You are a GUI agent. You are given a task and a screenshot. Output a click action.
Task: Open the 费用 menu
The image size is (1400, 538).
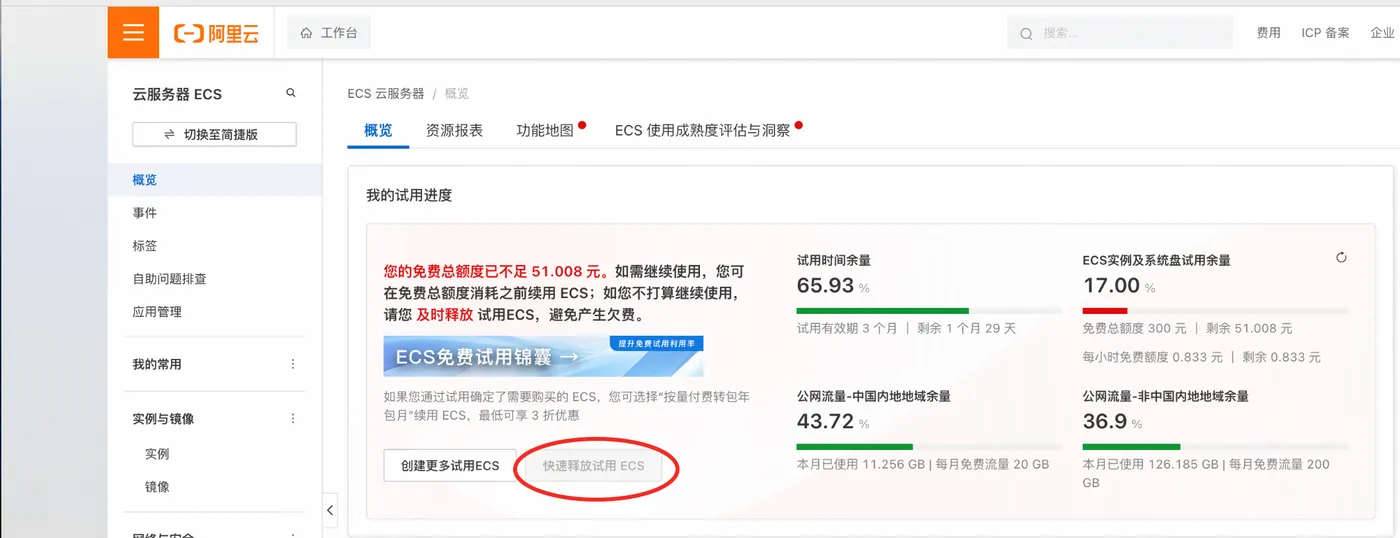1269,33
